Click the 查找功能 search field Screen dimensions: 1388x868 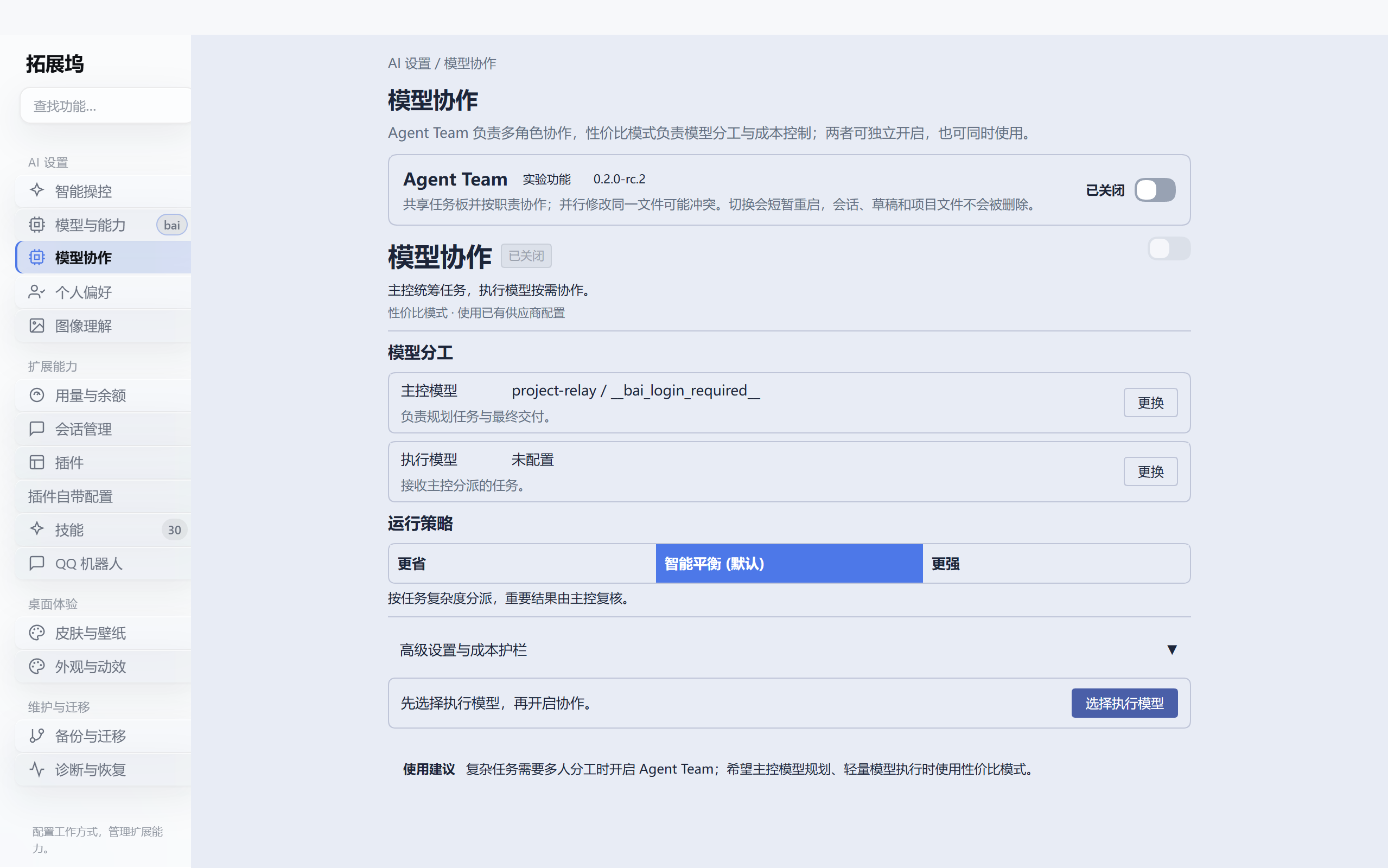pos(106,106)
